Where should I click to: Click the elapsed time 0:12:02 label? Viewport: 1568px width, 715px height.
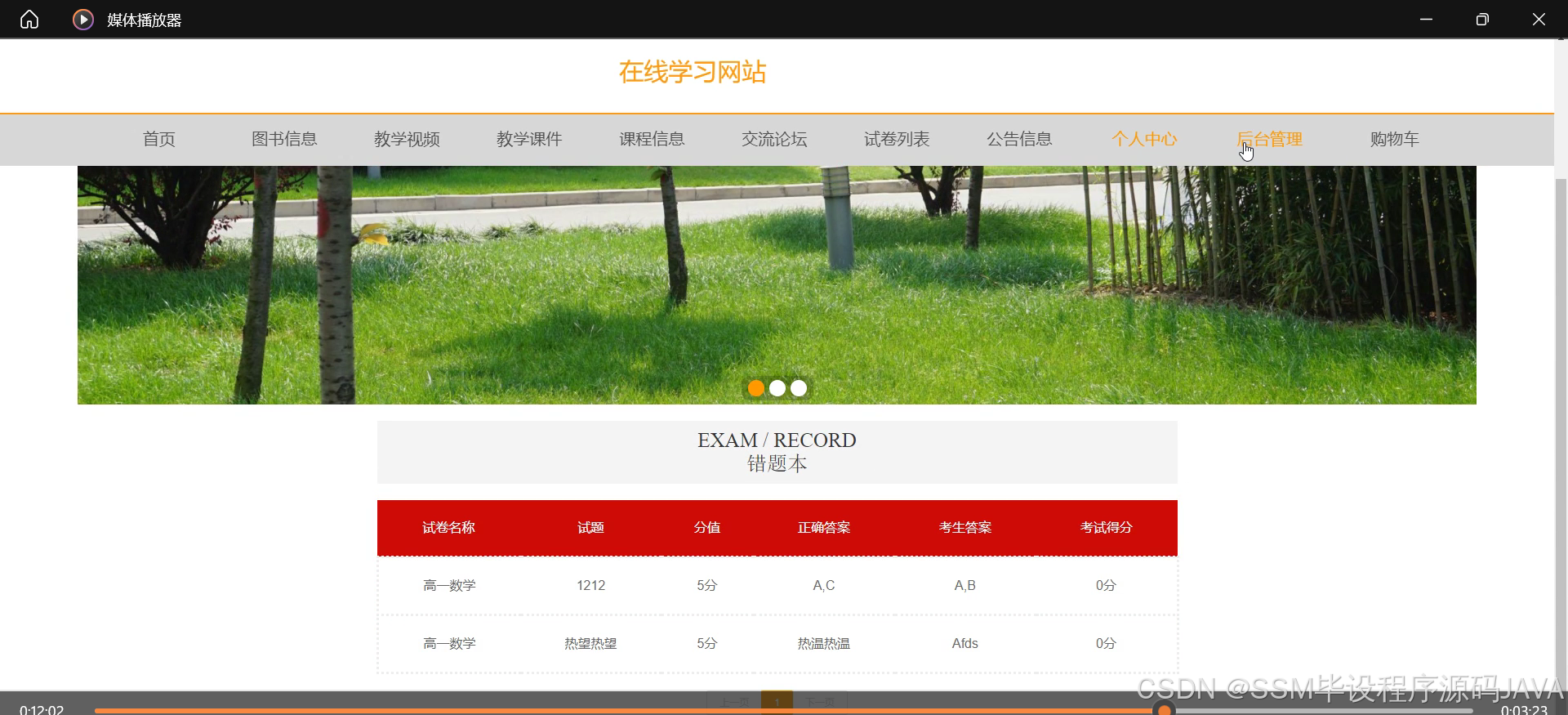42,709
